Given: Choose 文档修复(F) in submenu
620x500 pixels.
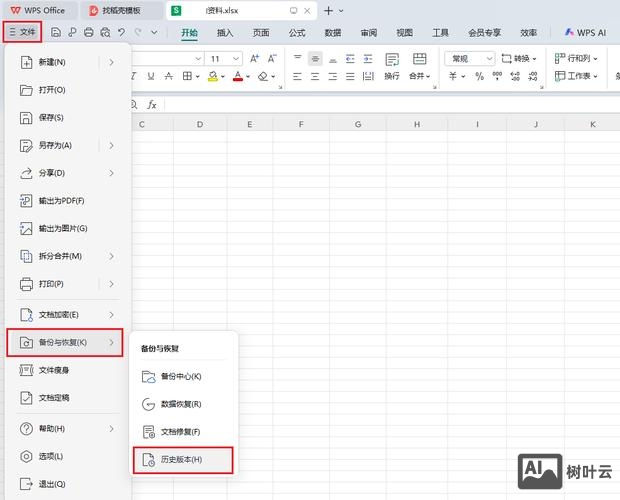Looking at the screenshot, I should [183, 432].
